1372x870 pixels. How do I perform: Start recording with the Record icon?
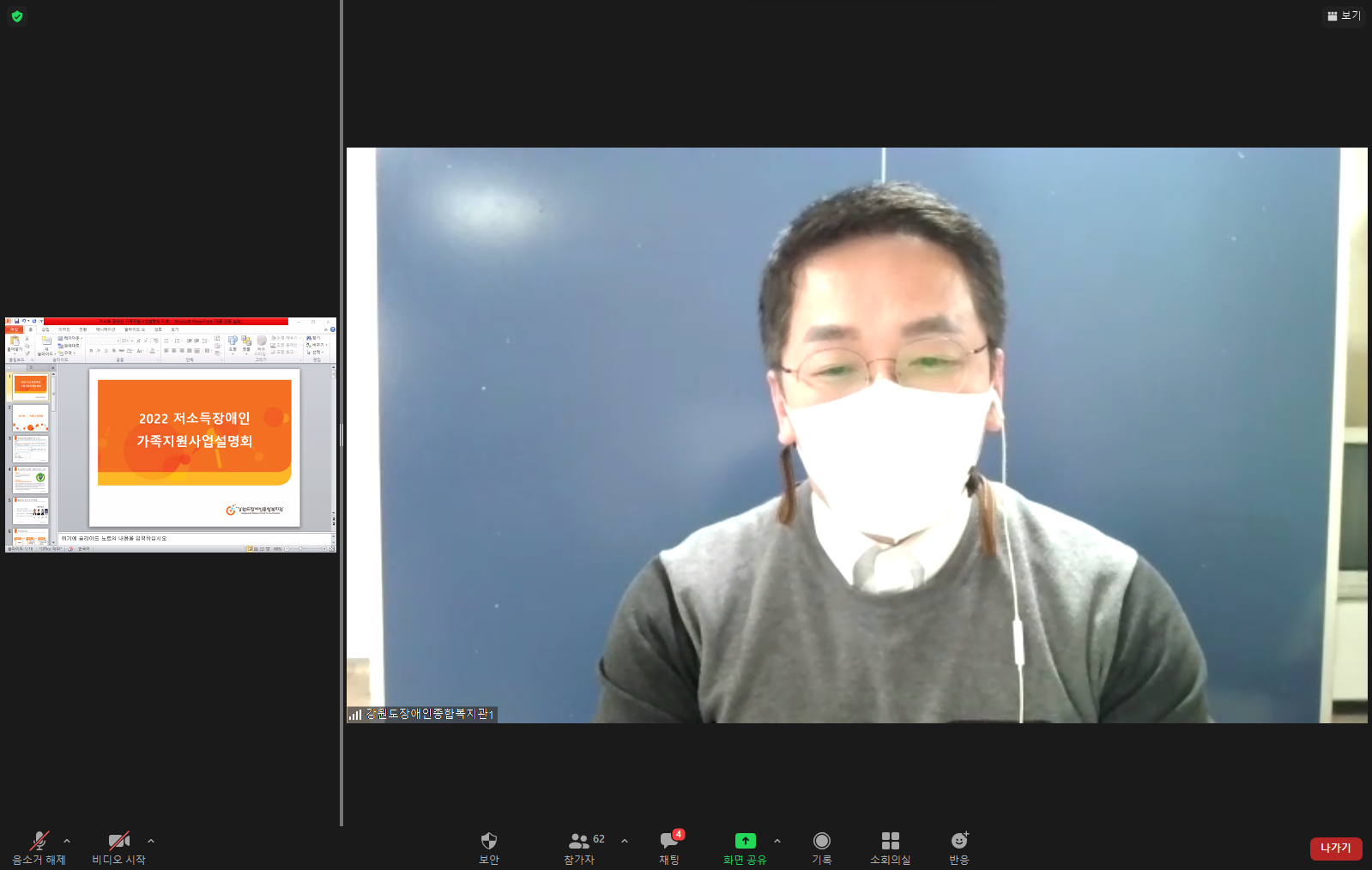(822, 841)
